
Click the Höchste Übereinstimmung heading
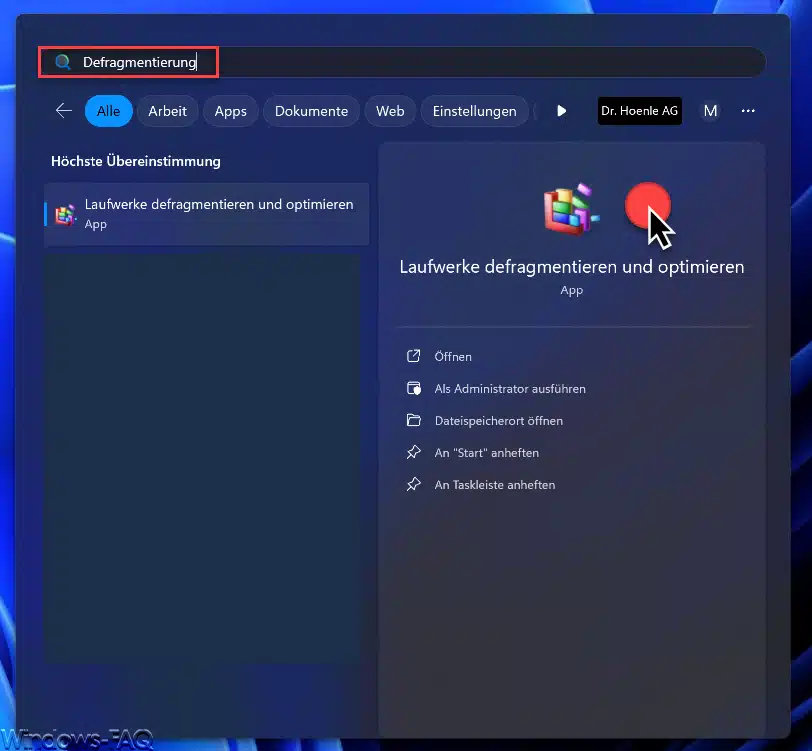[136, 162]
